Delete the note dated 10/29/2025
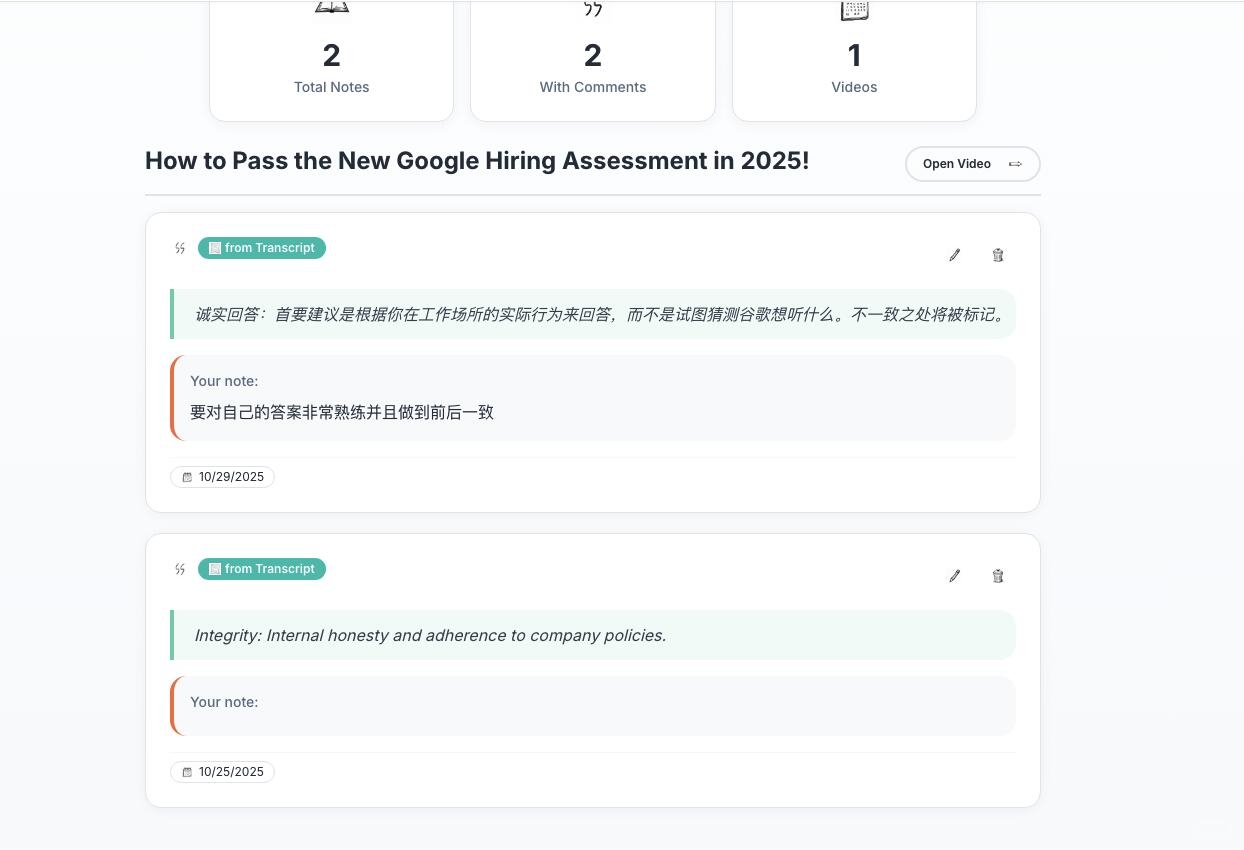Image resolution: width=1244 pixels, height=850 pixels. coord(998,255)
